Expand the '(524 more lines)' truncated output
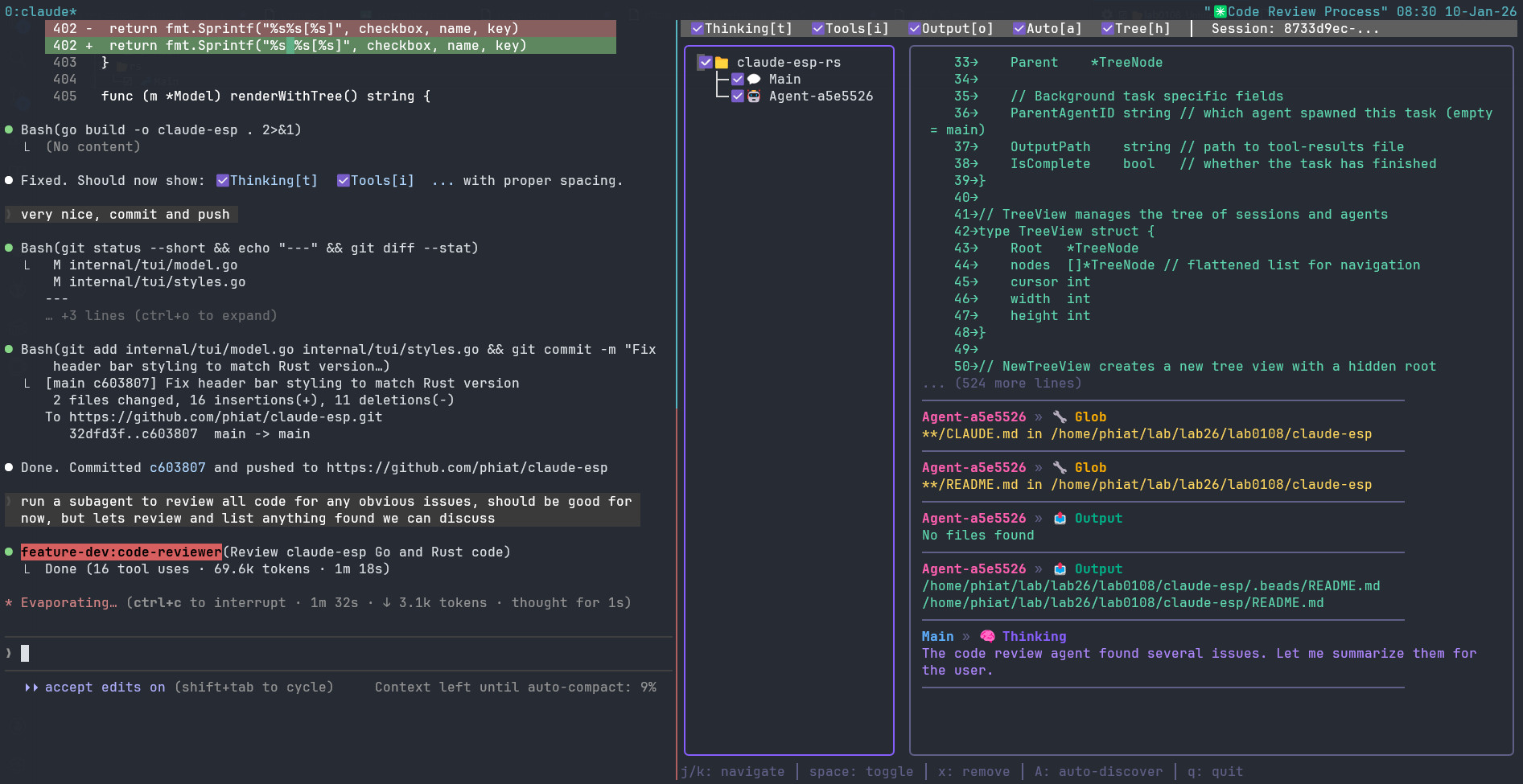 coord(1018,384)
